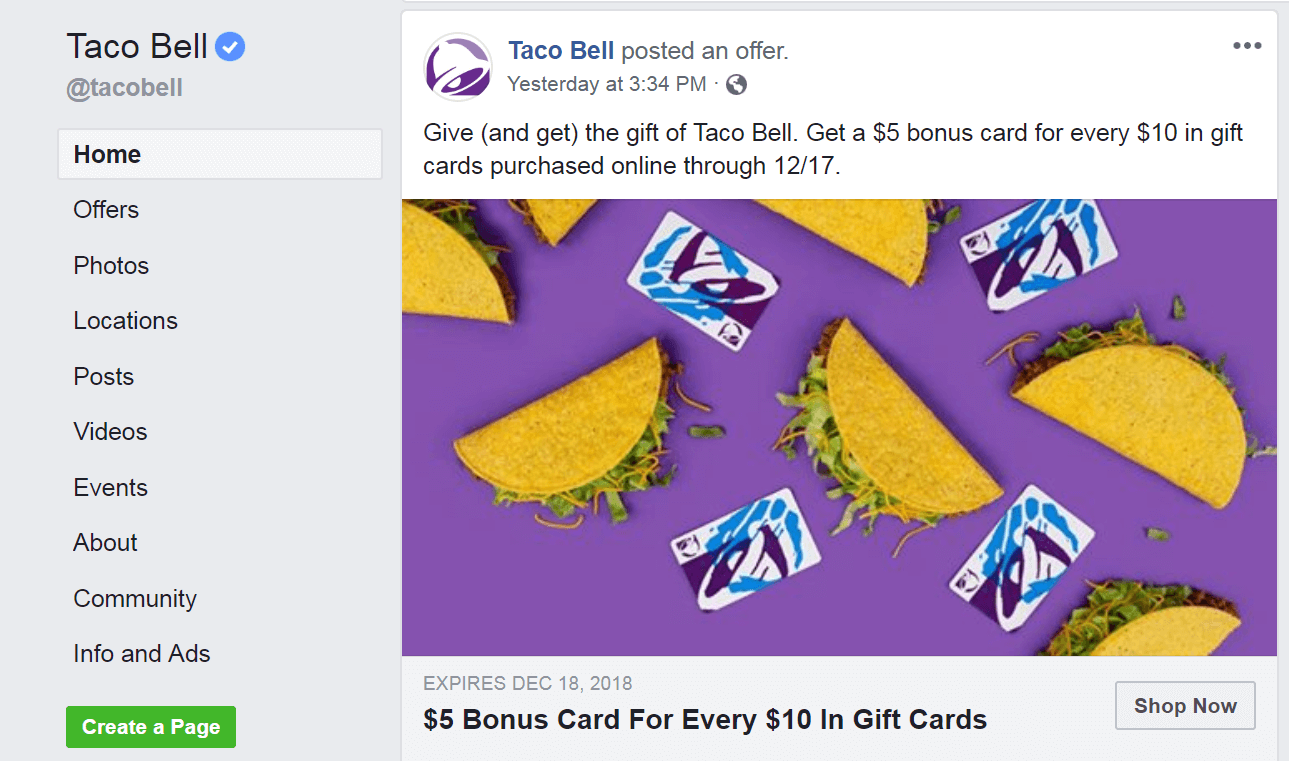Open the $5 Bonus Card offer title
Viewport: 1289px width, 761px height.
point(705,719)
